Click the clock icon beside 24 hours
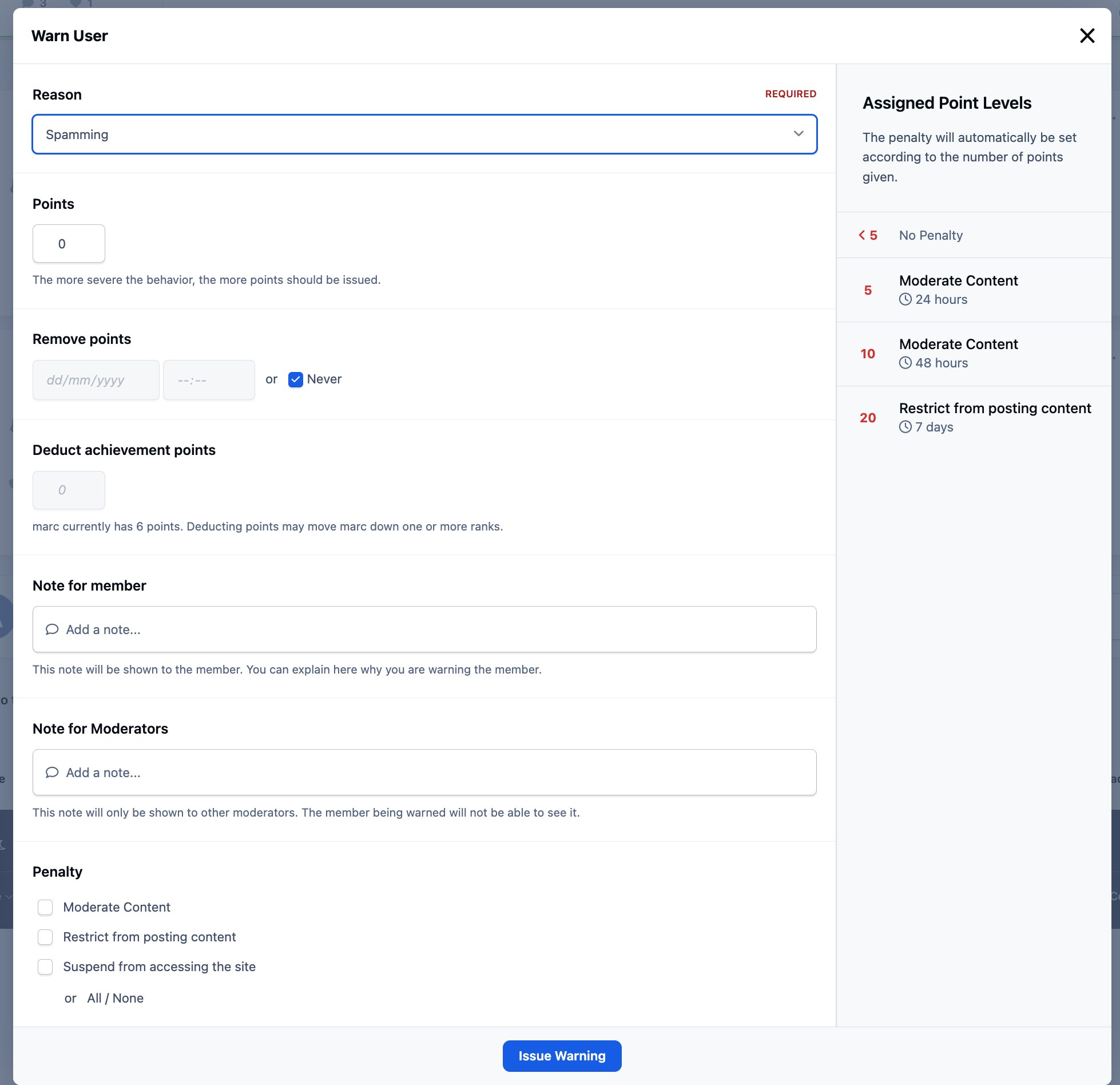The width and height of the screenshot is (1120, 1085). [905, 299]
